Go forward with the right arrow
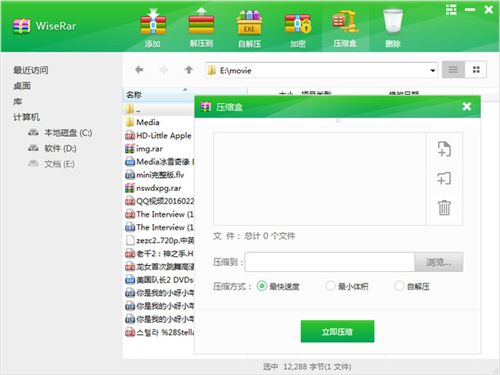 (x=163, y=70)
